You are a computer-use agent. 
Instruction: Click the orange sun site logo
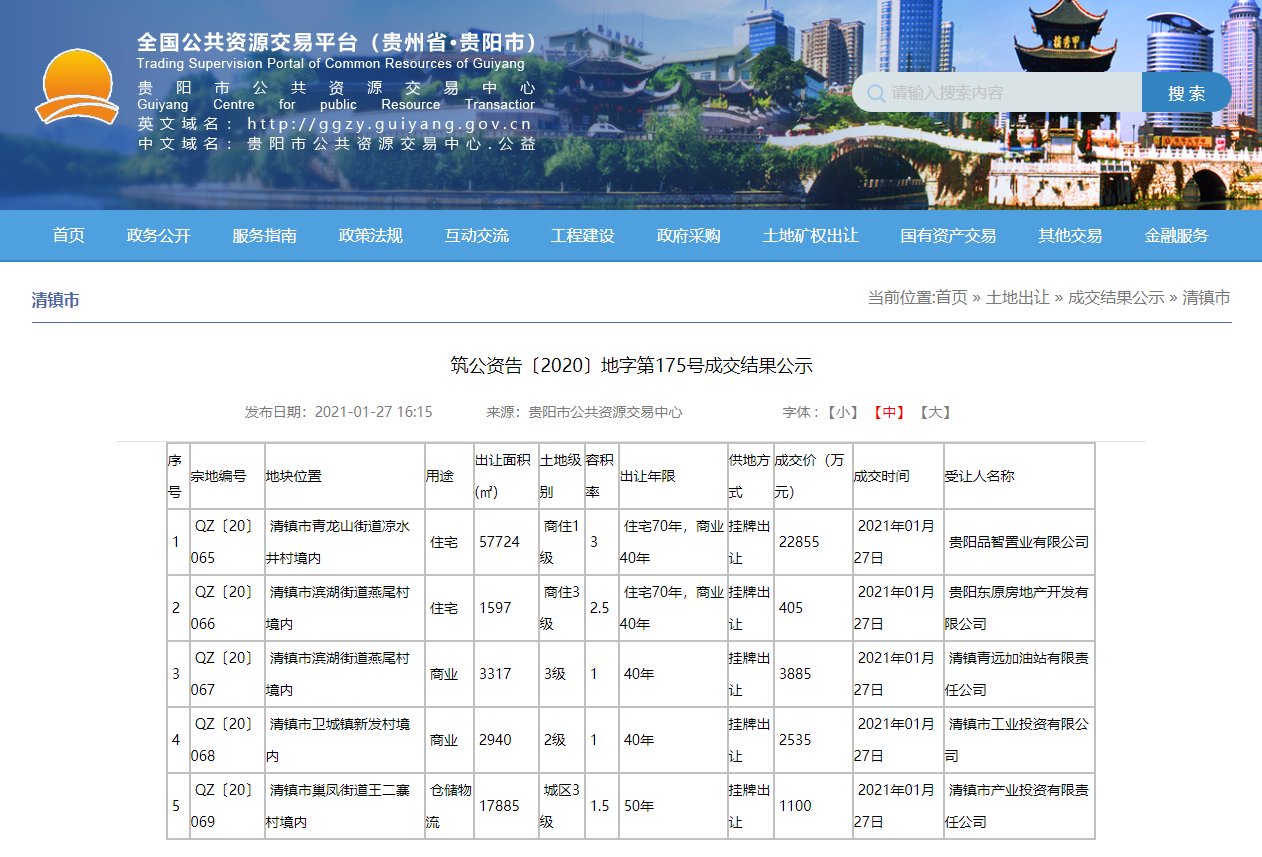[77, 86]
